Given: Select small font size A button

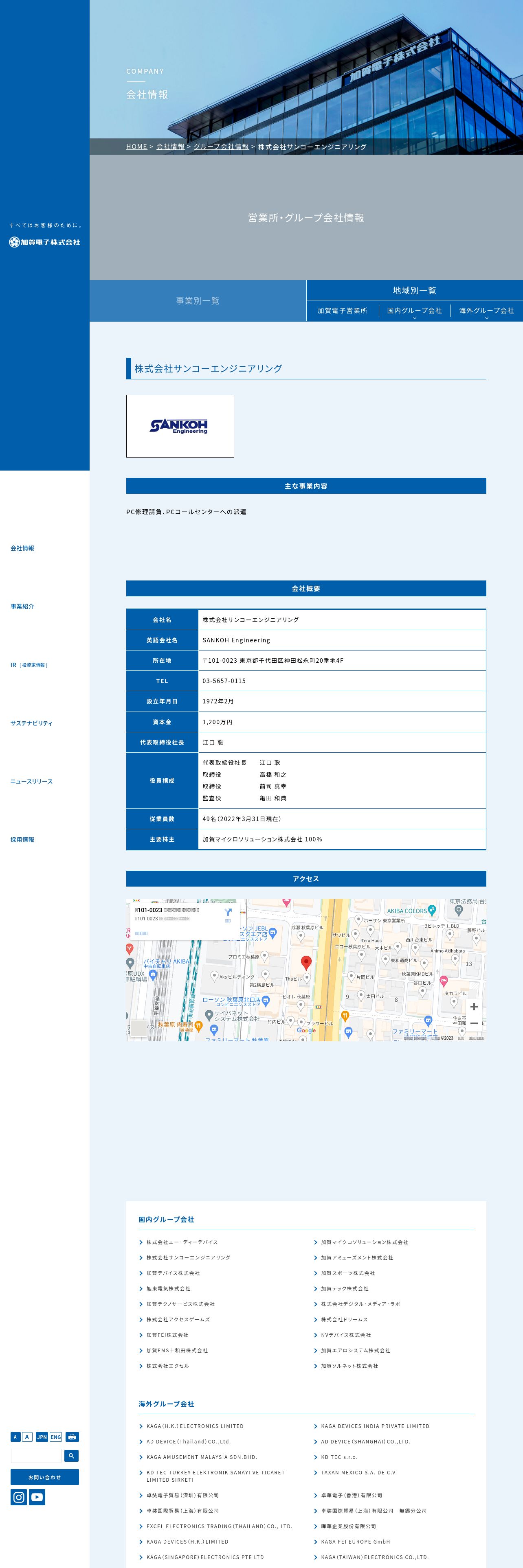Looking at the screenshot, I should pyautogui.click(x=15, y=1437).
